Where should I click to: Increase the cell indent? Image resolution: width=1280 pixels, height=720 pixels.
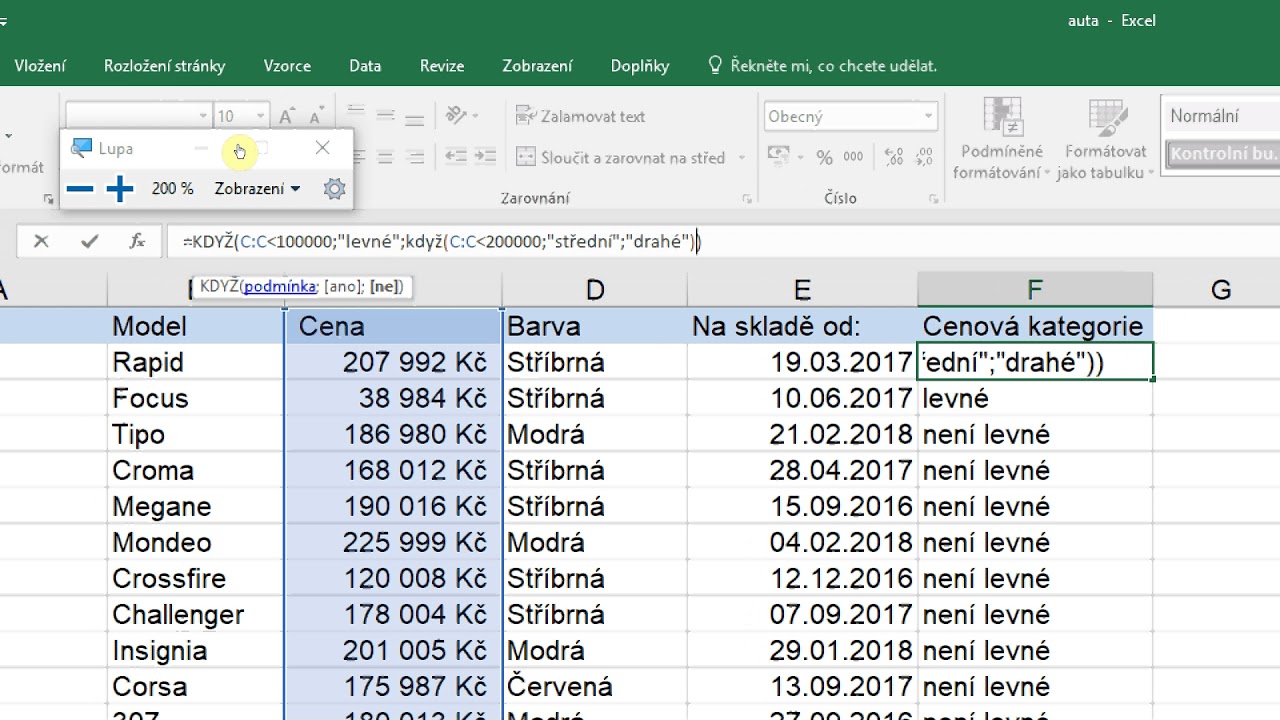click(486, 157)
